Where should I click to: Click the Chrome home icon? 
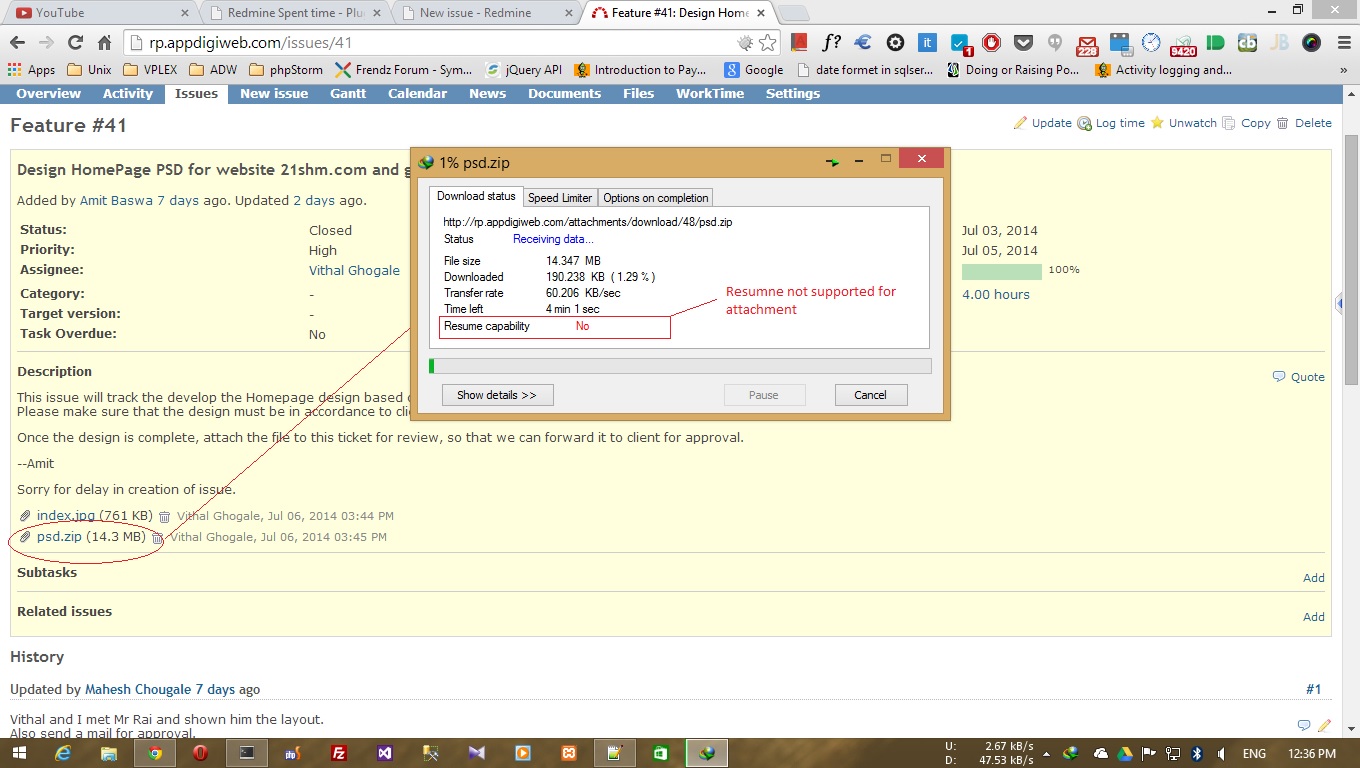(x=104, y=43)
